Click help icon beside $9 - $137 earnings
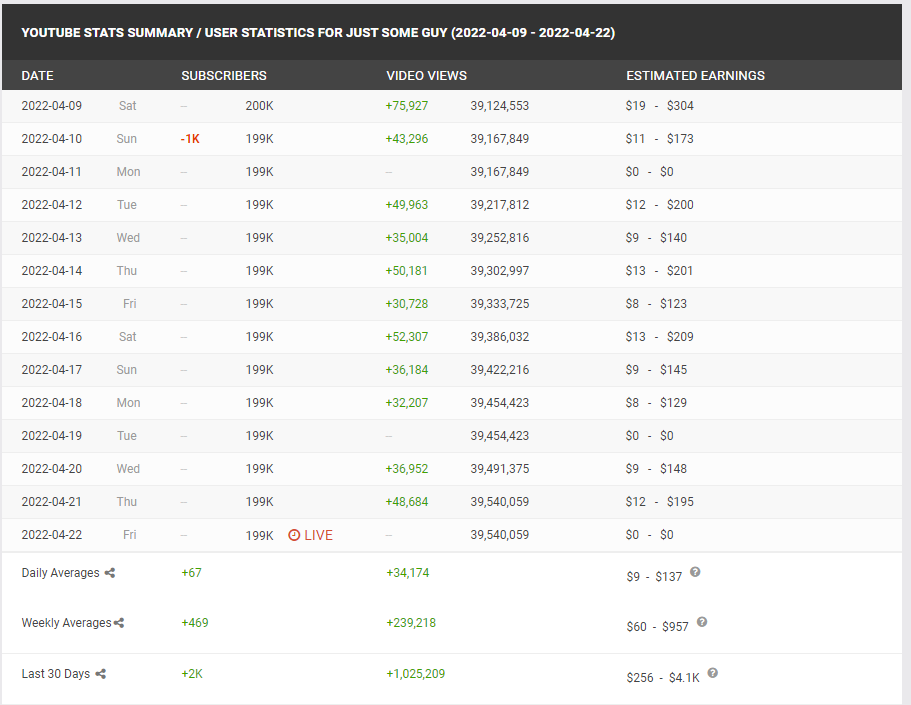Viewport: 911px width, 705px height. pos(695,572)
